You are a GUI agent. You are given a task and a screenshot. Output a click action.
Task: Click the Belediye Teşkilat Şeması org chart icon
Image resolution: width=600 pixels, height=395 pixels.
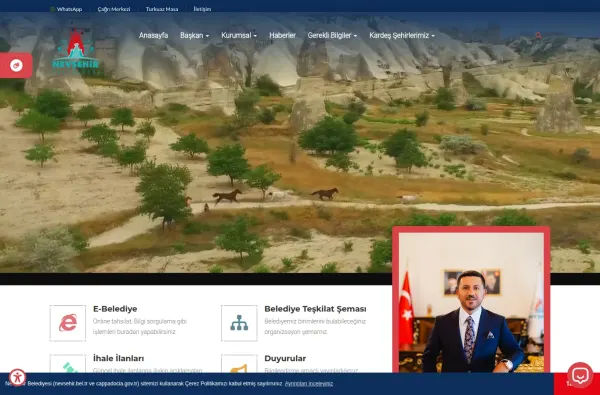[x=239, y=323]
